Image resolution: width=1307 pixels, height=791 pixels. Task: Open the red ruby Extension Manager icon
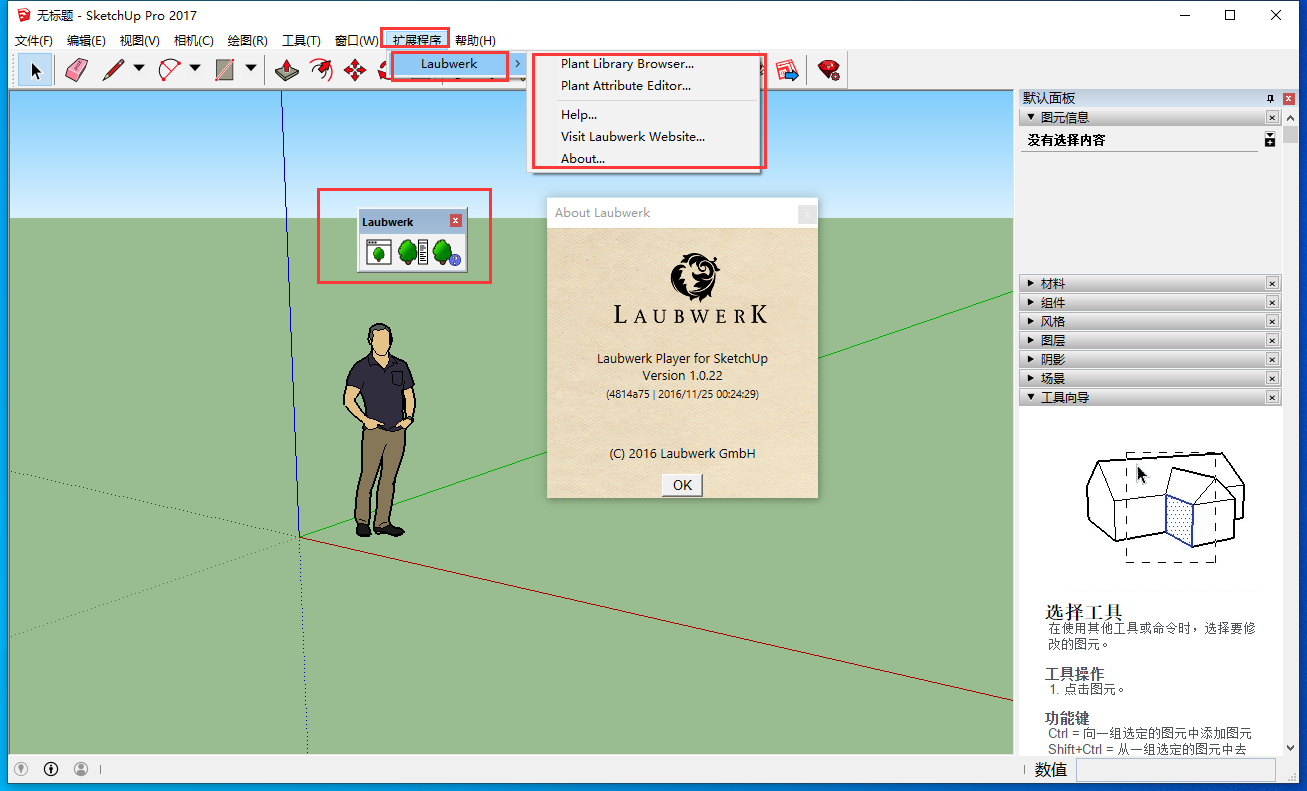pyautogui.click(x=828, y=70)
